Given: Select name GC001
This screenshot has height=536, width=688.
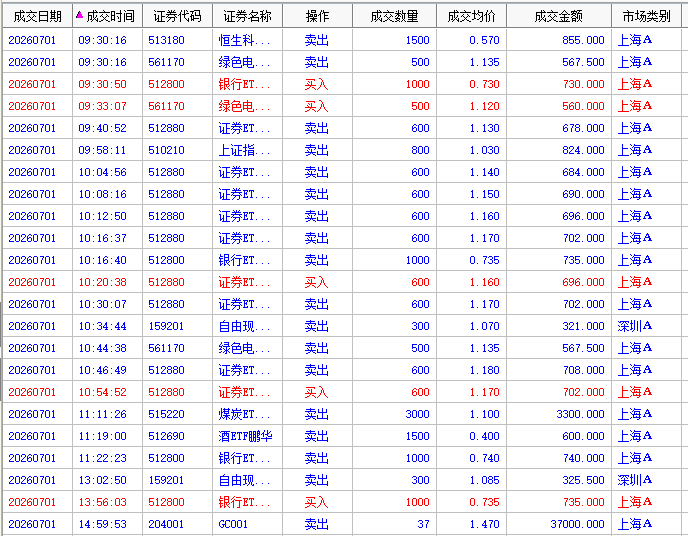Looking at the screenshot, I should (233, 524).
